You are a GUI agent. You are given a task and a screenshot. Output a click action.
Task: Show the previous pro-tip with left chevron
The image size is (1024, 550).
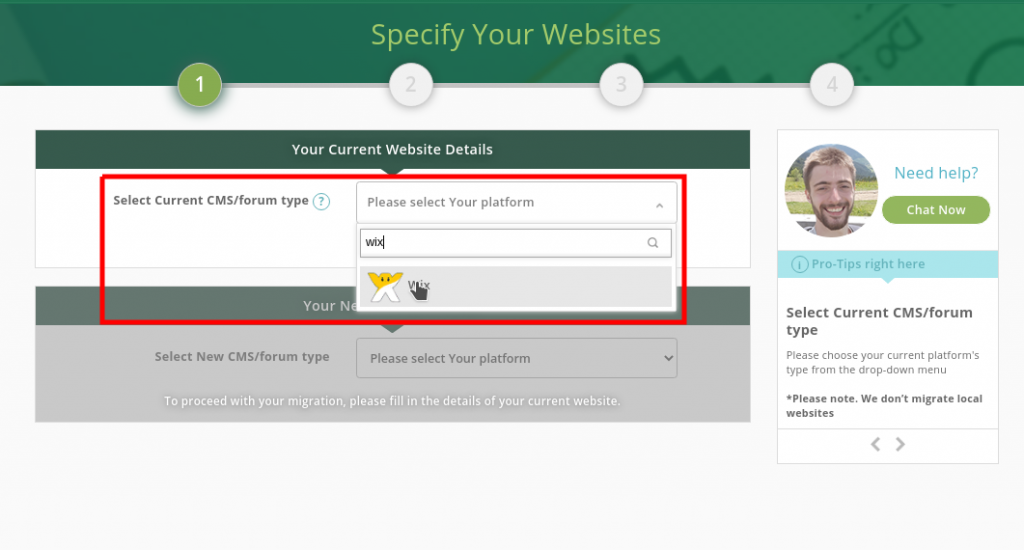coord(875,444)
